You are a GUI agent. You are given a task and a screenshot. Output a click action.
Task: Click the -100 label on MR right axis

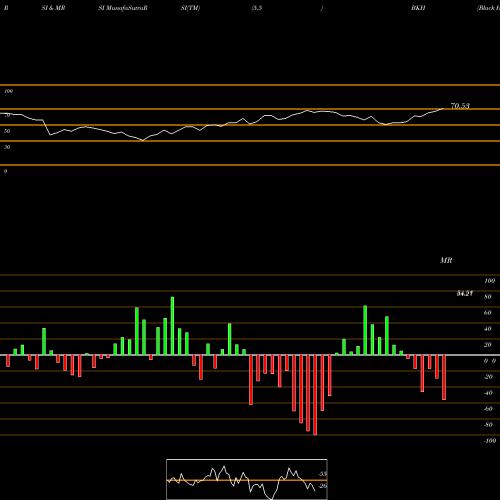pyautogui.click(x=490, y=441)
